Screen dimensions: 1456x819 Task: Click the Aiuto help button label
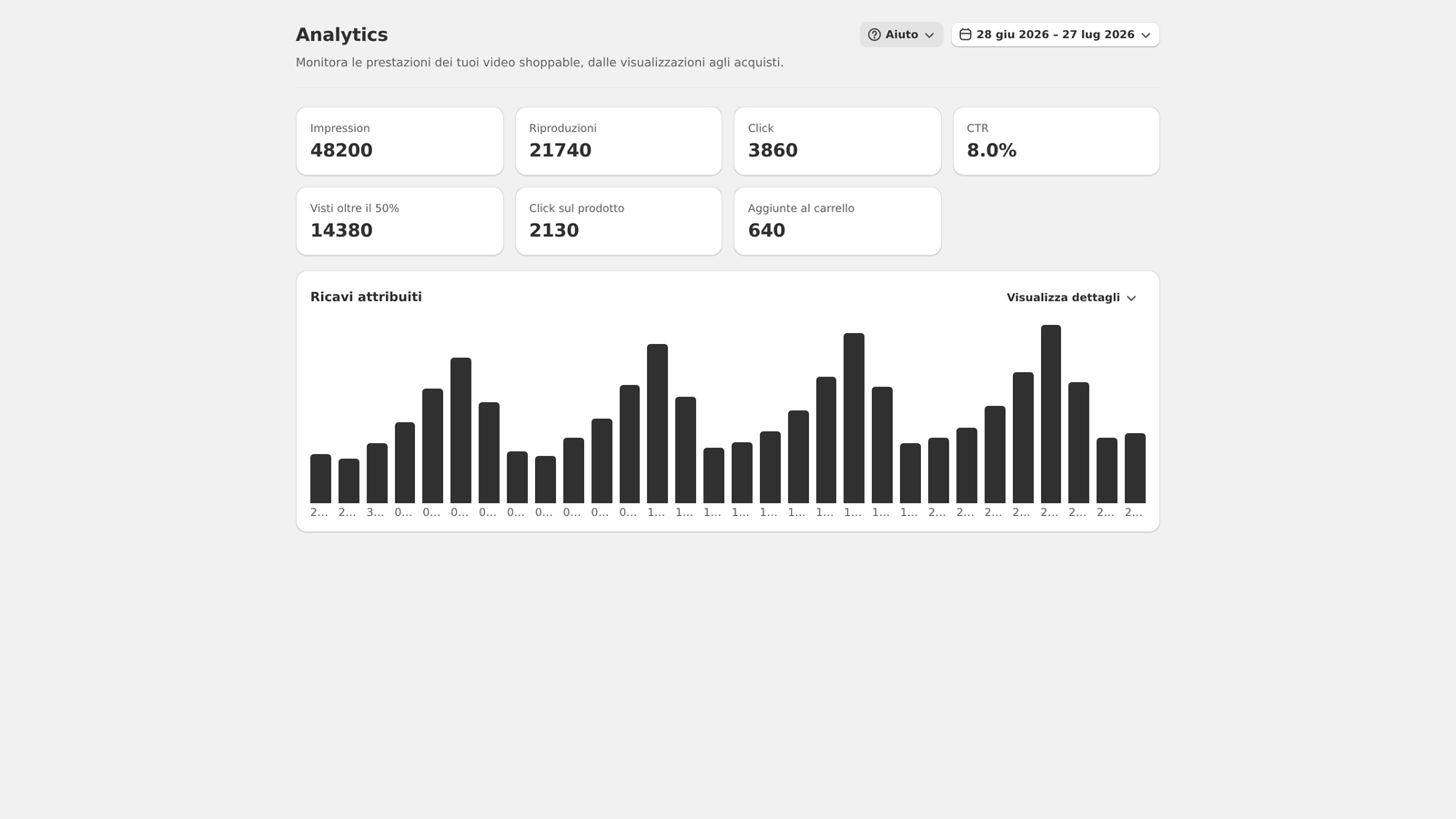(902, 35)
